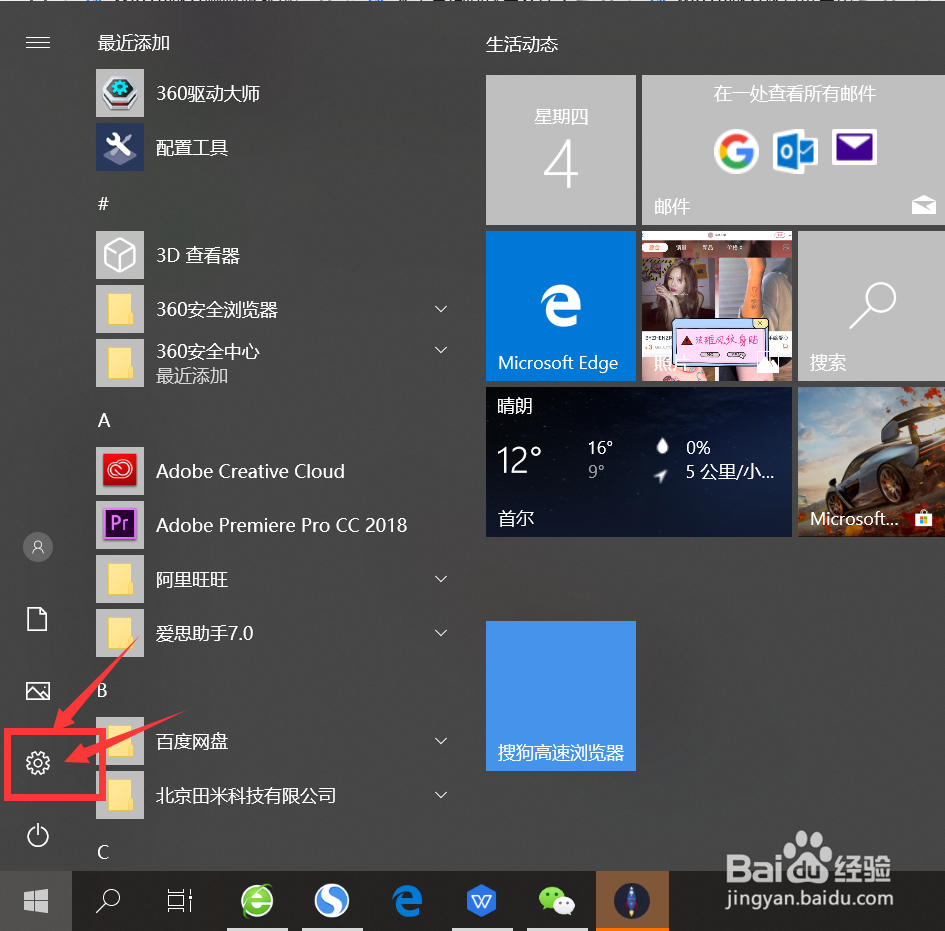Open the 邮件 mail tile
Viewport: 945px width, 931px height.
pyautogui.click(x=793, y=149)
